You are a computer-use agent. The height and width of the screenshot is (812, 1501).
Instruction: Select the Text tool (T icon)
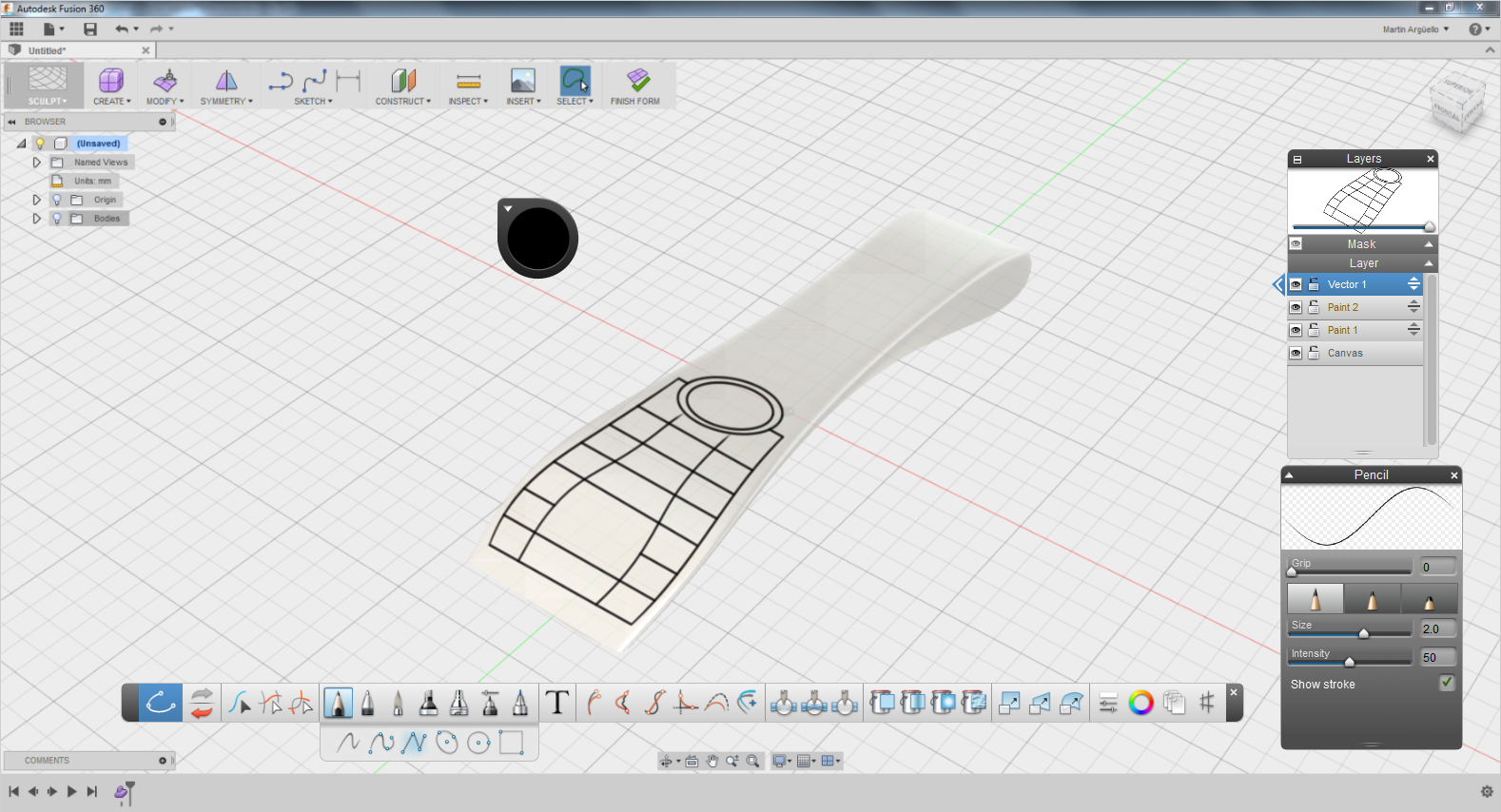coord(557,703)
